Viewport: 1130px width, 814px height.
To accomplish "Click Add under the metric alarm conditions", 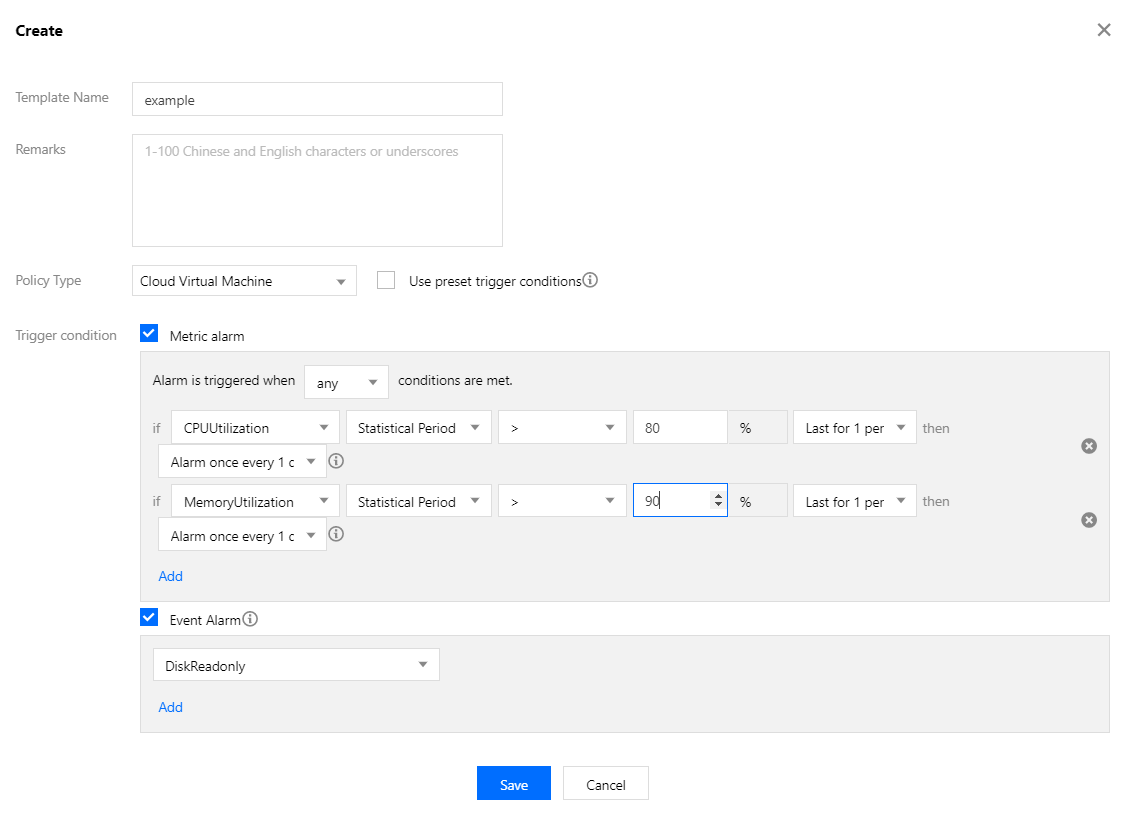I will tap(170, 576).
